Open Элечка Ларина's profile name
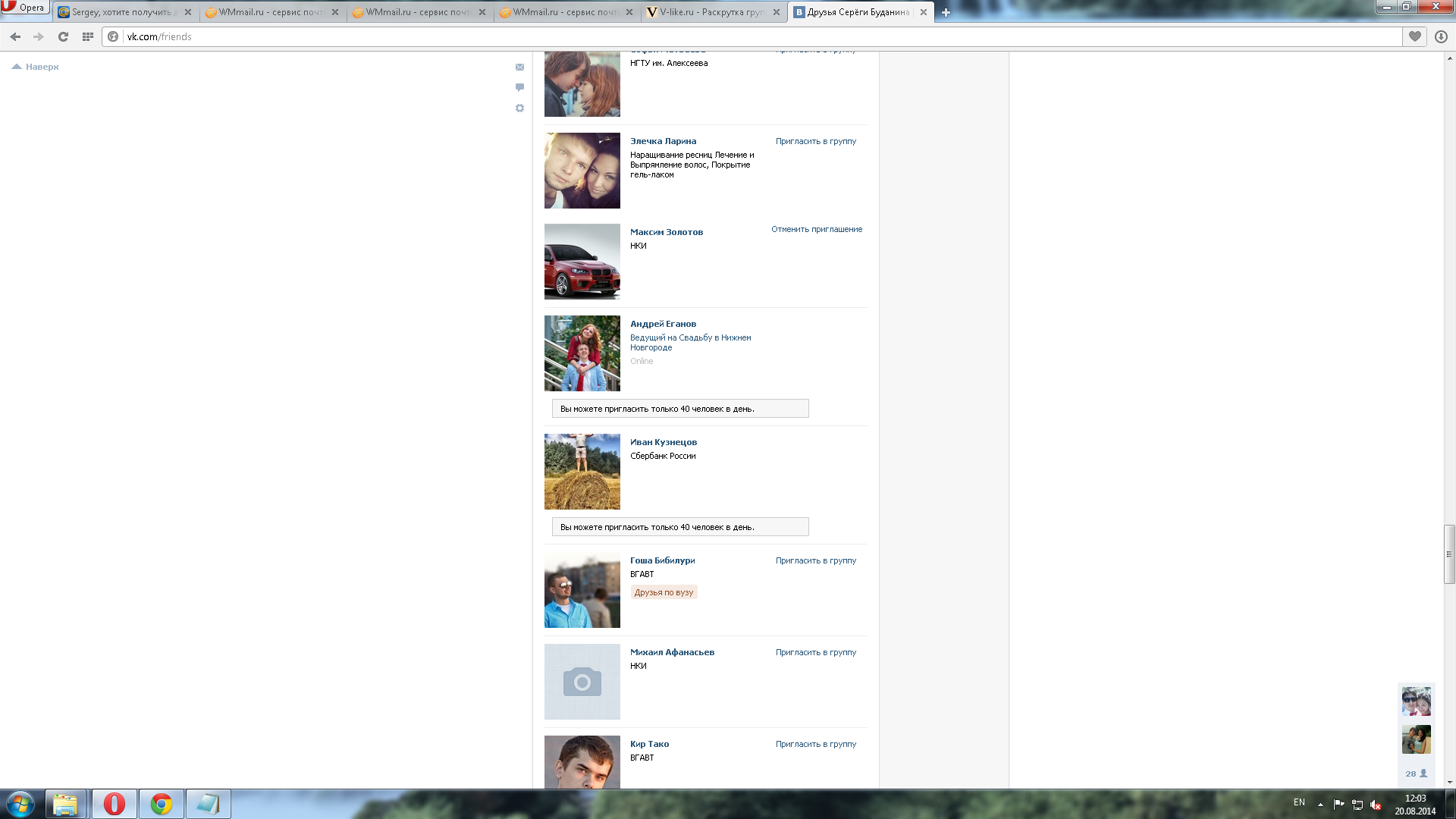Image resolution: width=1456 pixels, height=819 pixels. [x=663, y=141]
